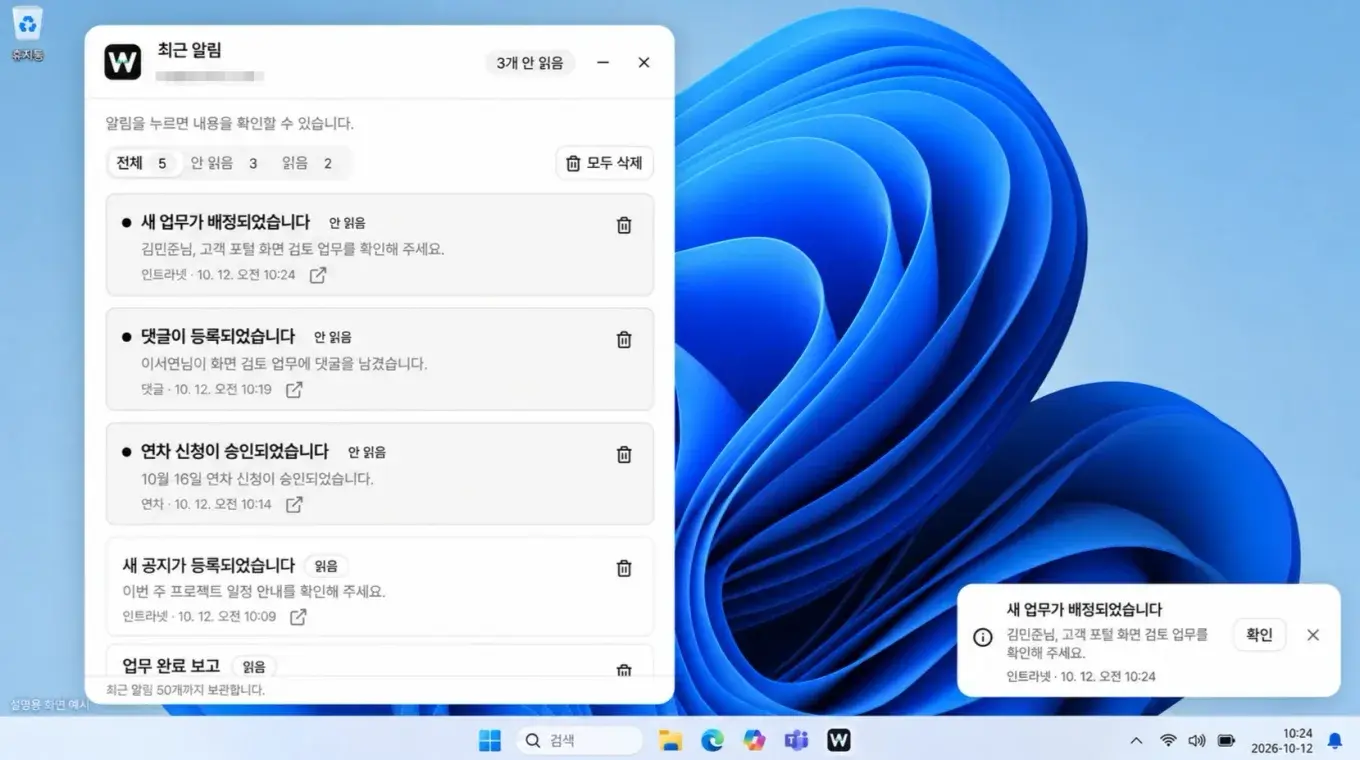Click the Windows Start button
Image resolution: width=1360 pixels, height=760 pixels.
[490, 740]
